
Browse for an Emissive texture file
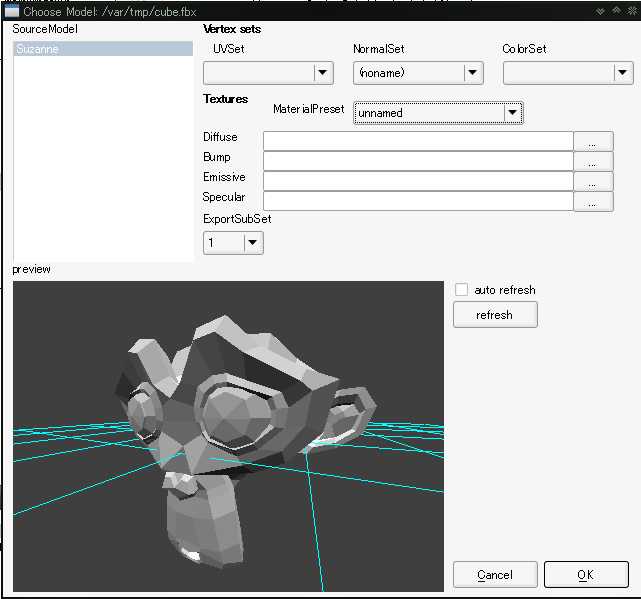[x=593, y=182]
